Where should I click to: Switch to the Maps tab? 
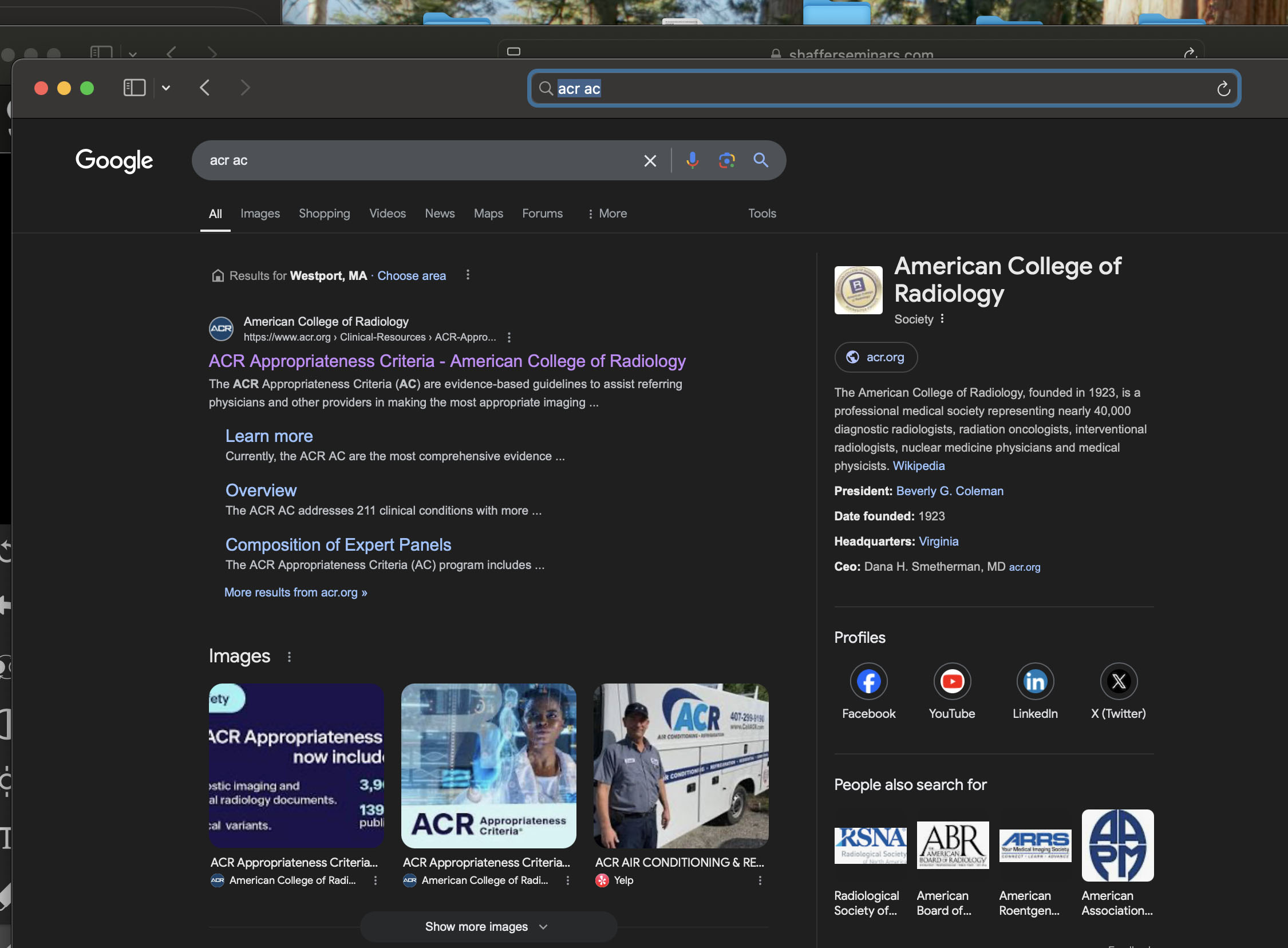[x=488, y=214]
